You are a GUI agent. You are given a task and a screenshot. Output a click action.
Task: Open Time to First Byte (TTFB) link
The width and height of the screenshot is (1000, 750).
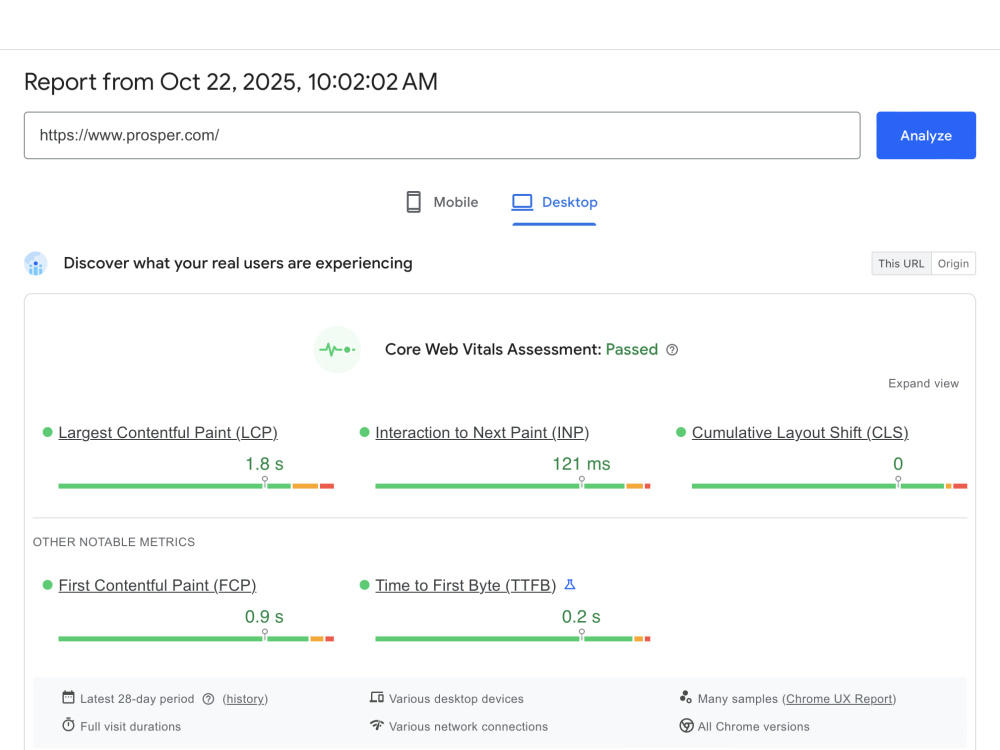pyautogui.click(x=466, y=585)
